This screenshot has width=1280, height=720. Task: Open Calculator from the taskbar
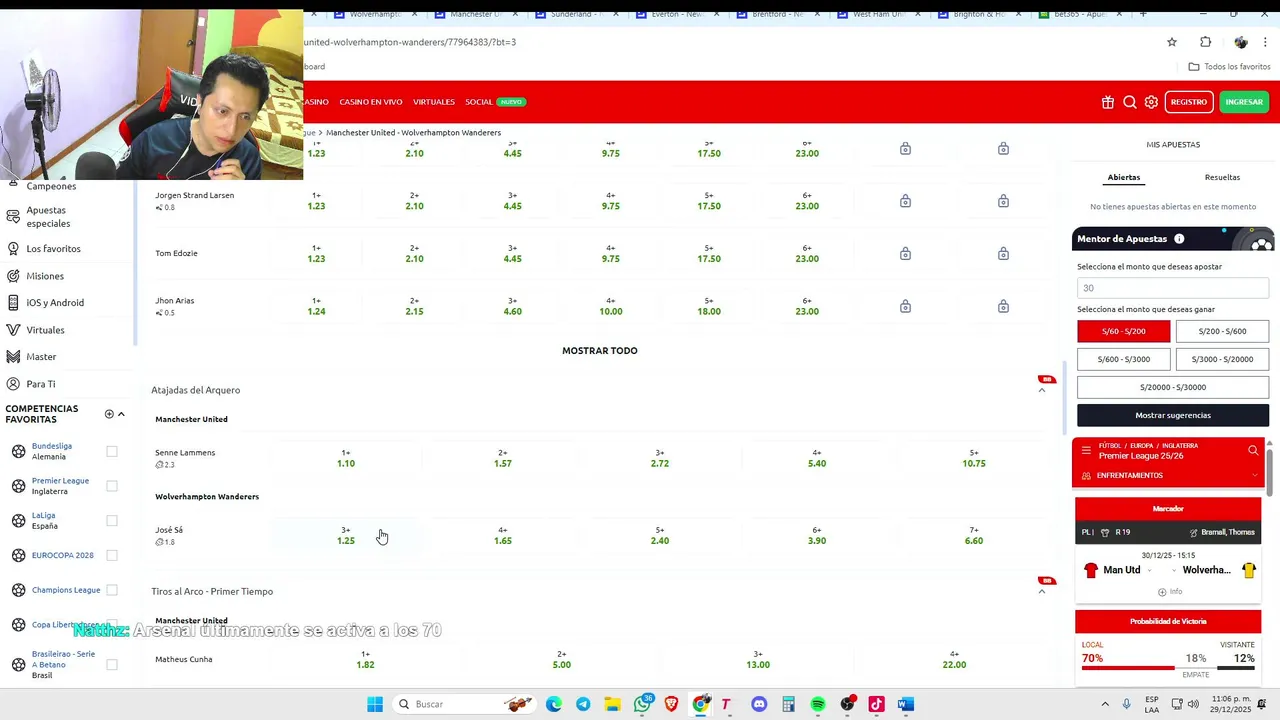(788, 704)
